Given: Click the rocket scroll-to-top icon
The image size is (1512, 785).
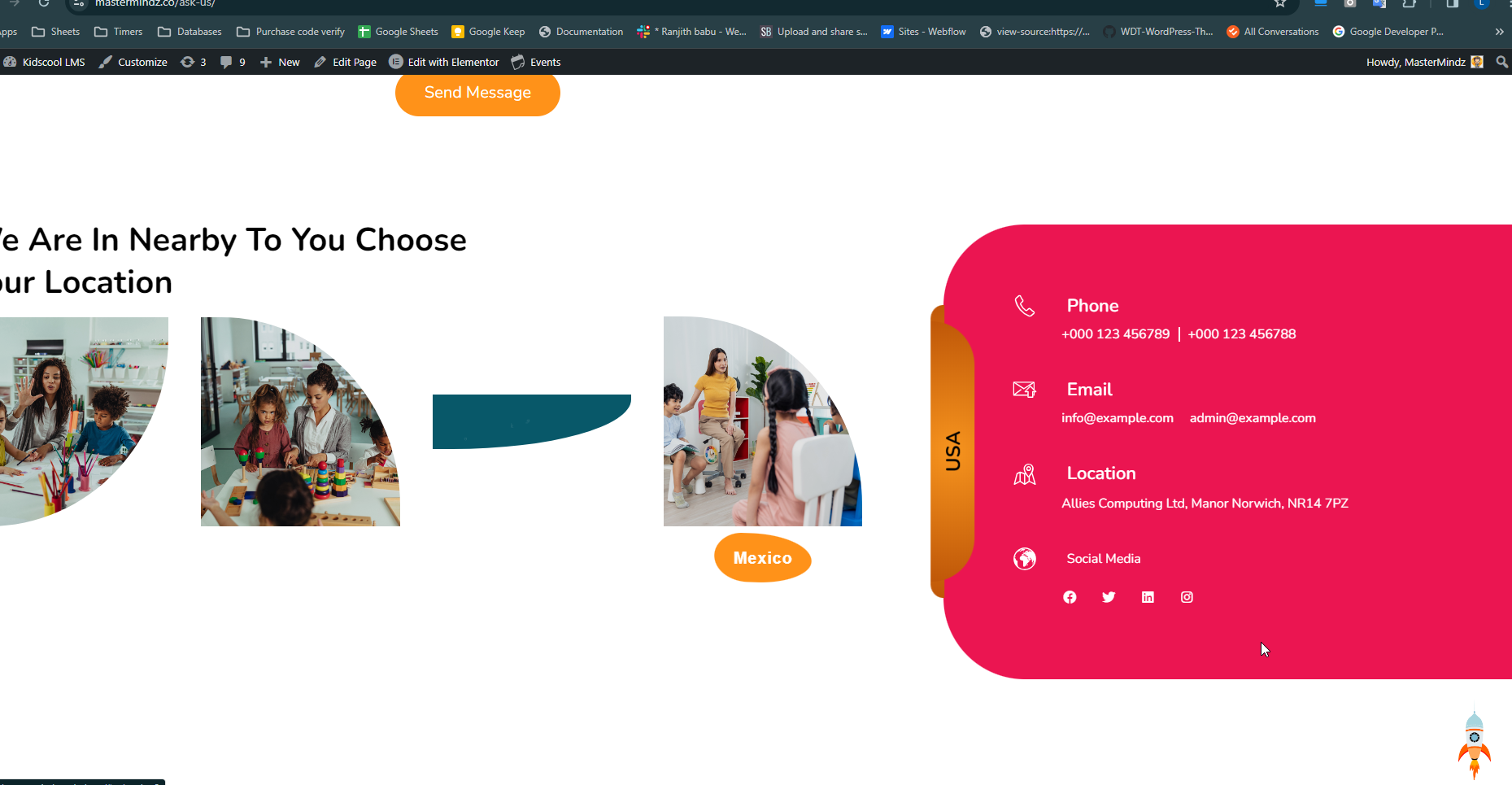Looking at the screenshot, I should pyautogui.click(x=1475, y=745).
